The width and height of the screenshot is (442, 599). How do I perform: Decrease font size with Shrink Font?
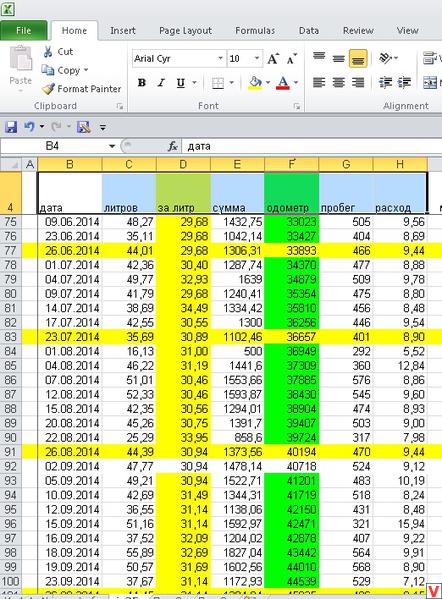pyautogui.click(x=291, y=59)
